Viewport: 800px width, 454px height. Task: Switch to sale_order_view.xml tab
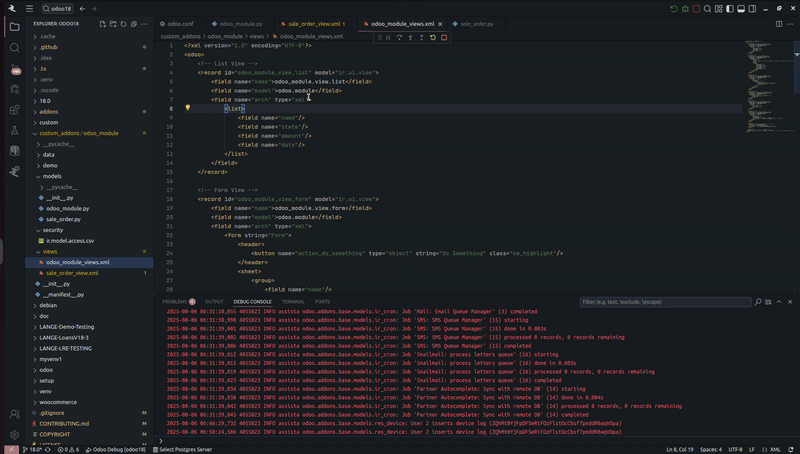point(313,24)
